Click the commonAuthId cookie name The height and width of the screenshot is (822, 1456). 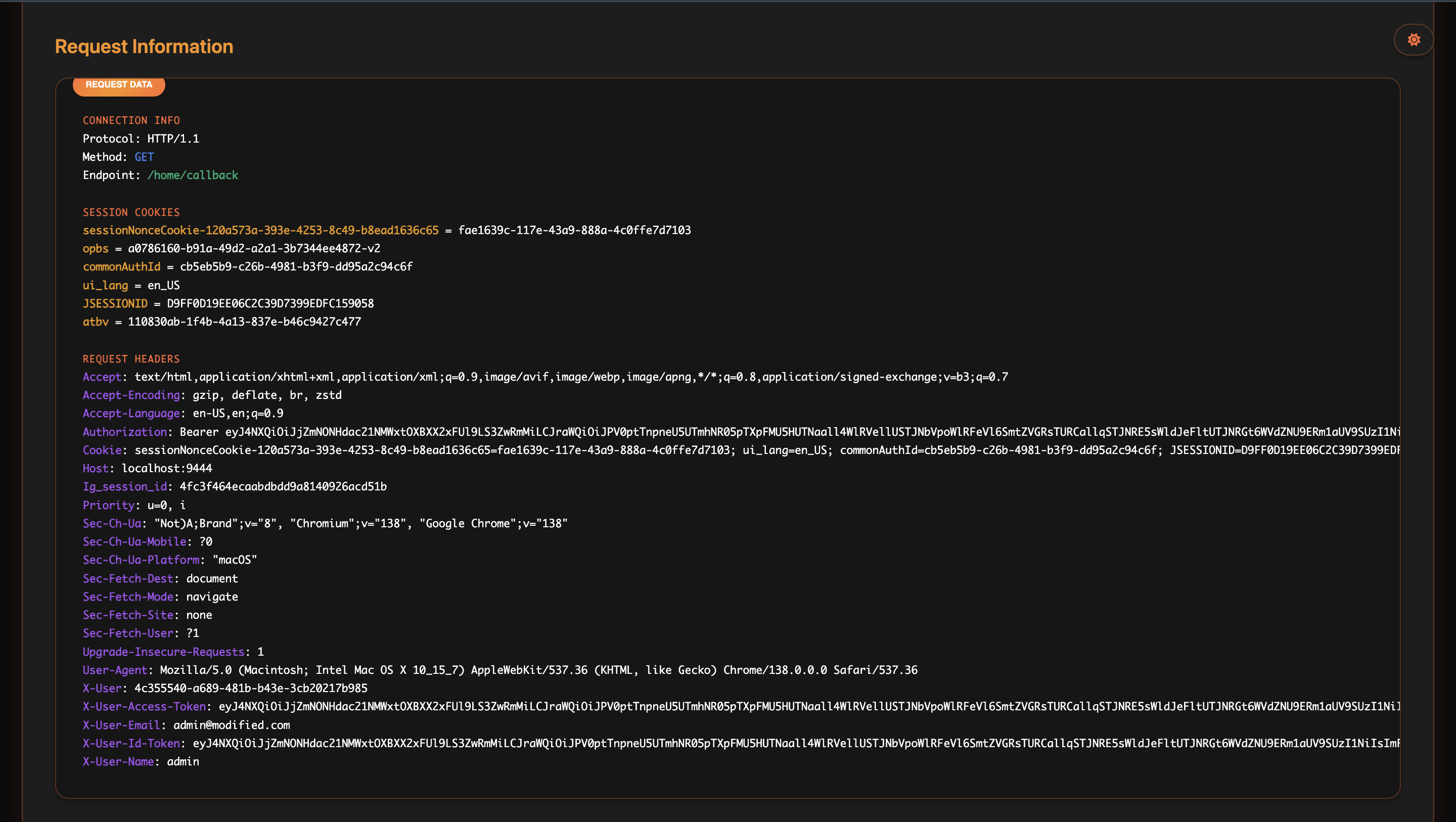click(121, 267)
